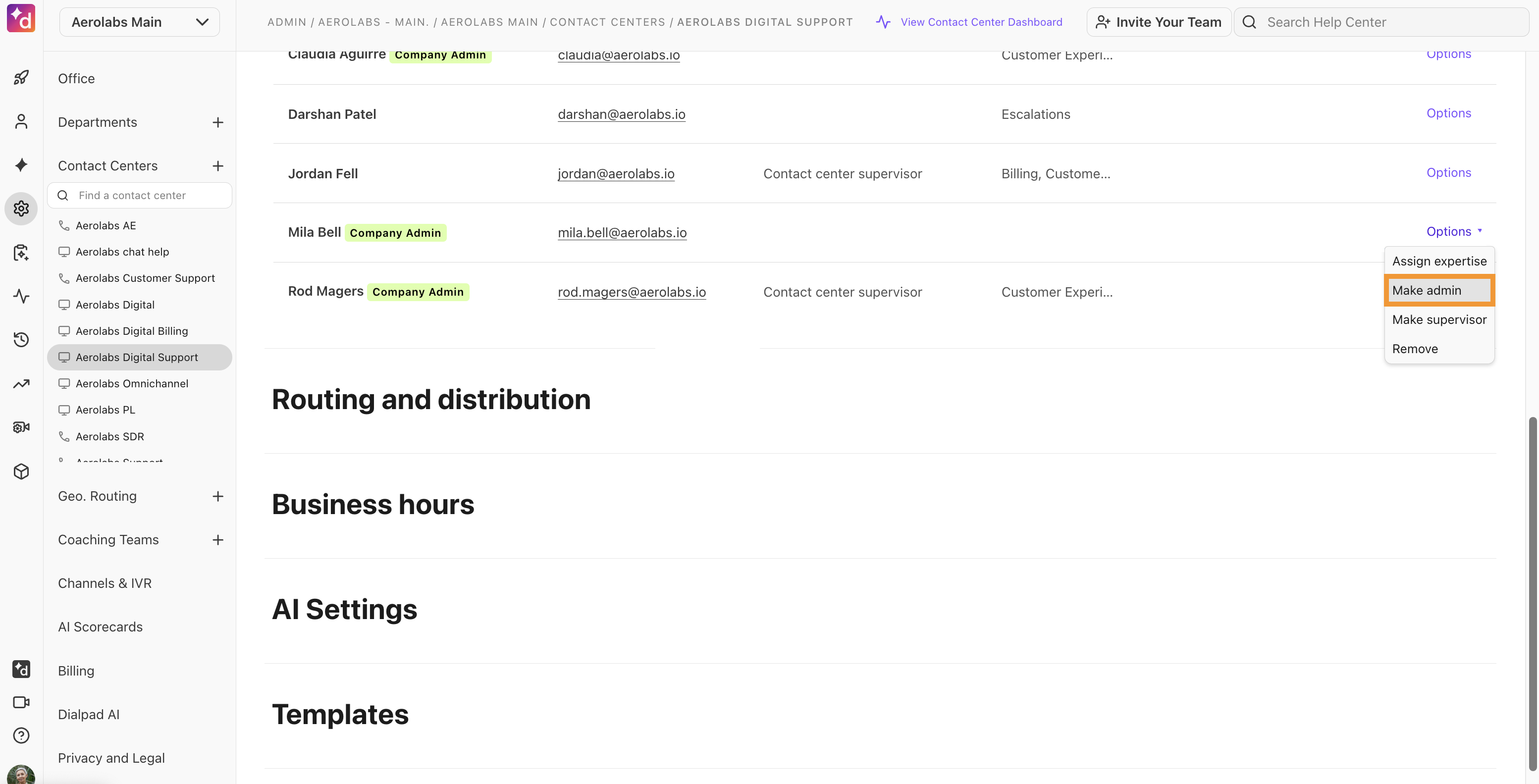Screen dimensions: 1539x784
Task: Open Options dropdown for Darshan Patel
Action: (1449, 113)
